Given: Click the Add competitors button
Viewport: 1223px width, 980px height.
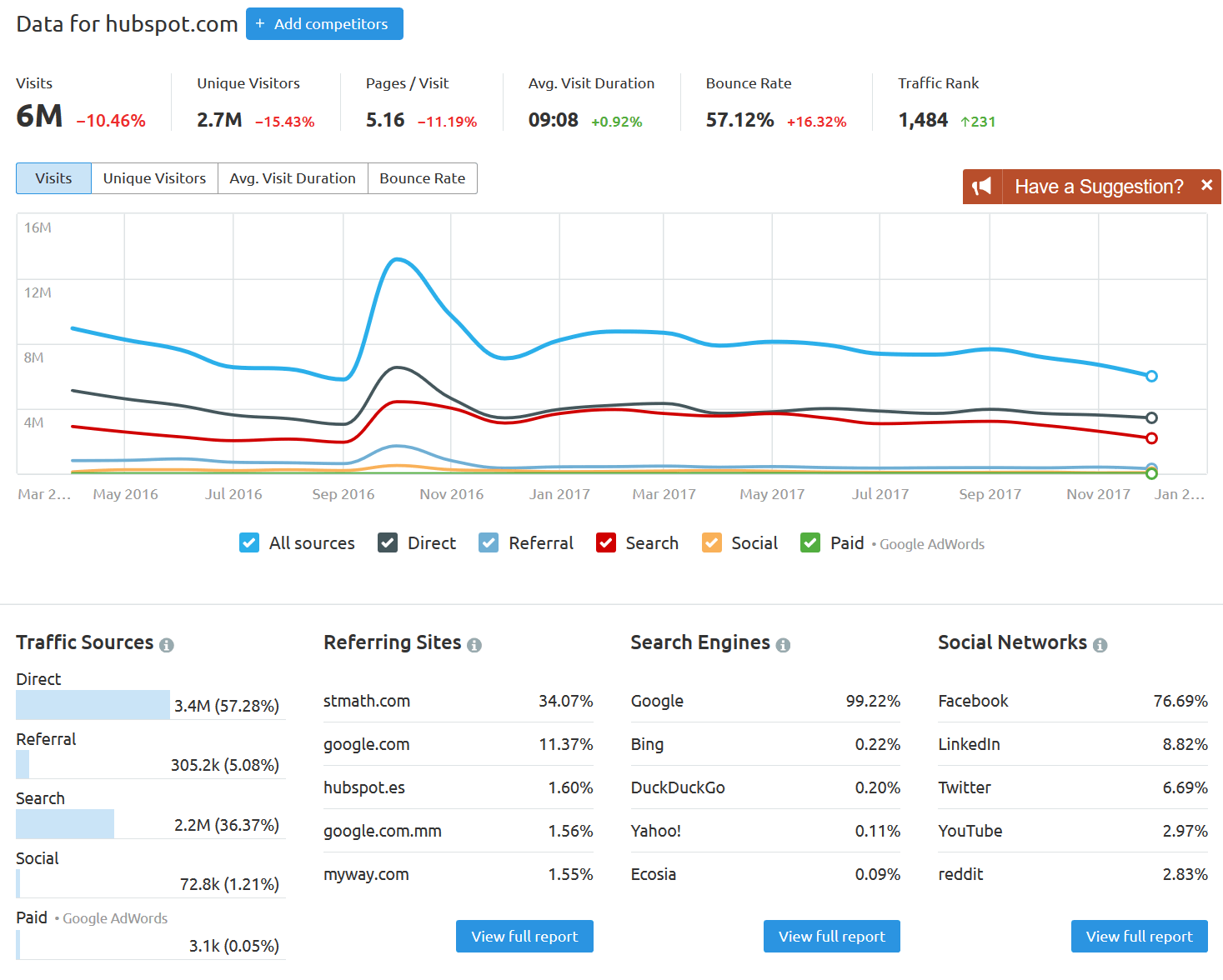Looking at the screenshot, I should tap(324, 24).
